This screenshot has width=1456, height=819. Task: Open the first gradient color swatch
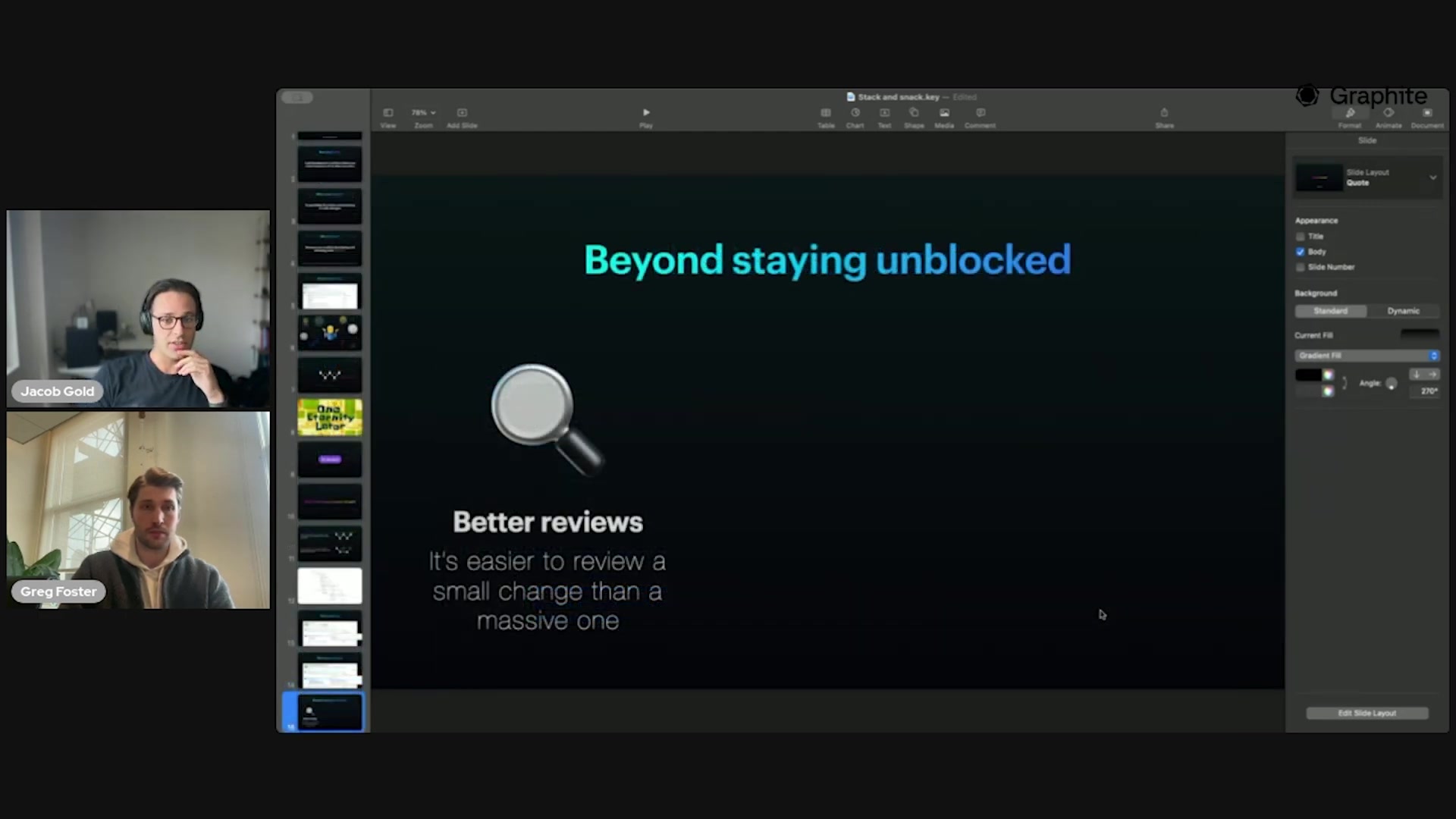[x=1308, y=375]
